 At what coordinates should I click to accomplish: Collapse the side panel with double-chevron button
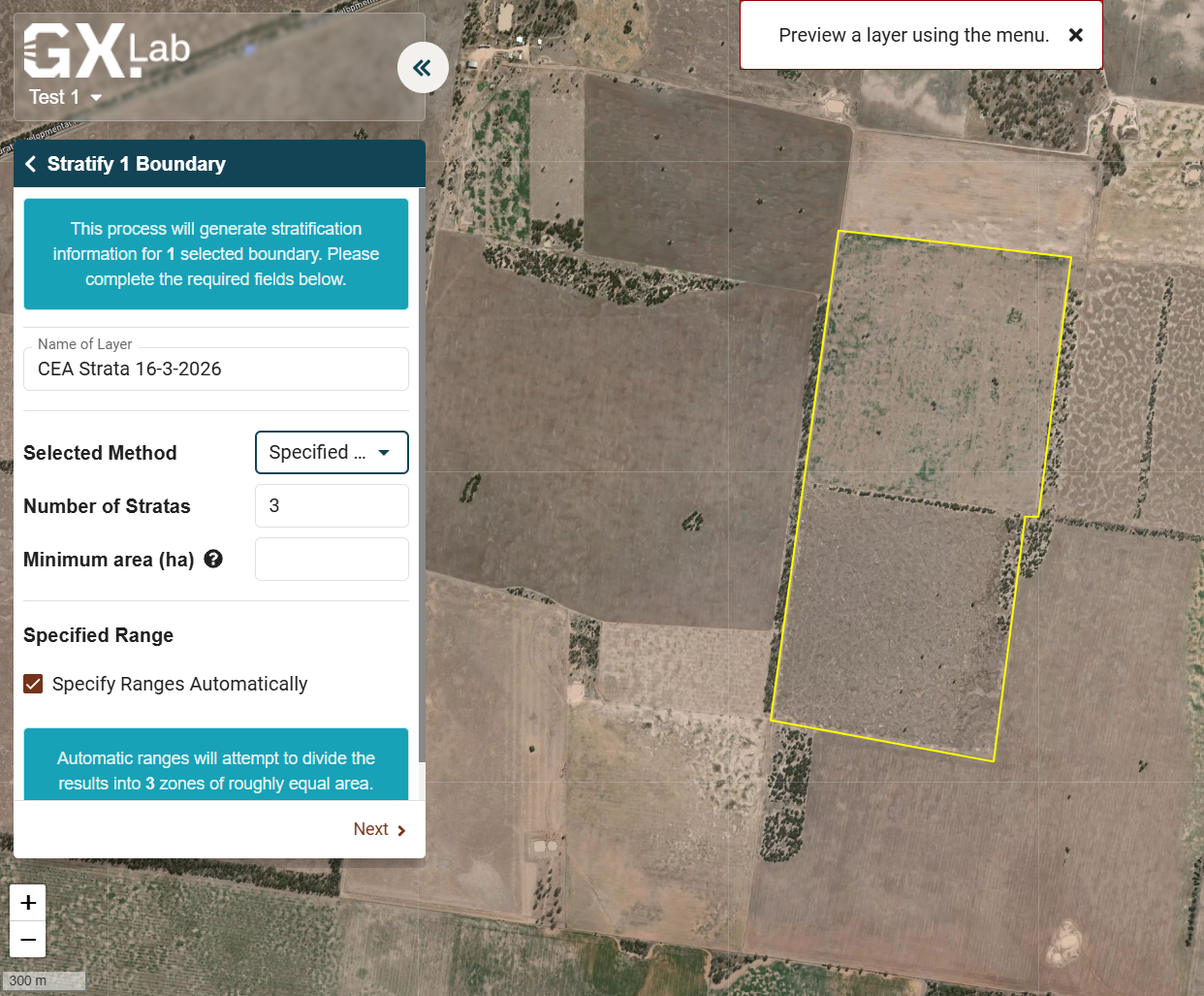[x=423, y=68]
